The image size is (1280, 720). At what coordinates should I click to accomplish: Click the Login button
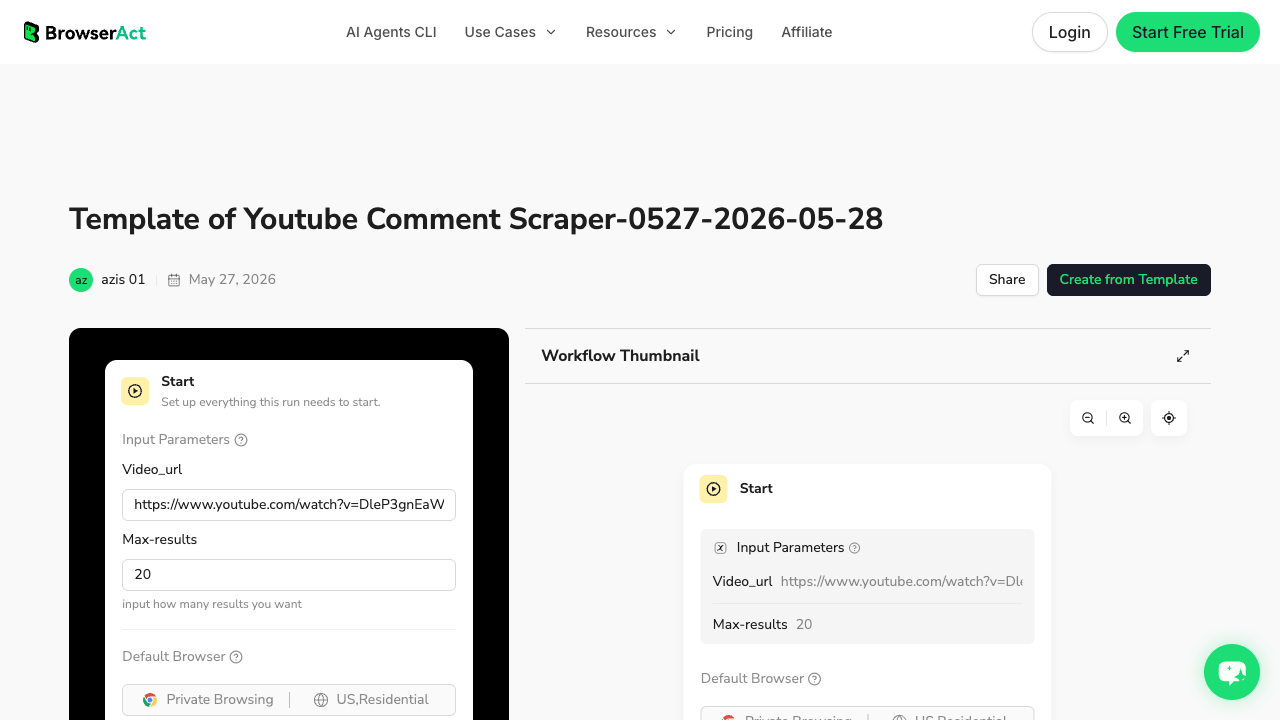pyautogui.click(x=1069, y=32)
